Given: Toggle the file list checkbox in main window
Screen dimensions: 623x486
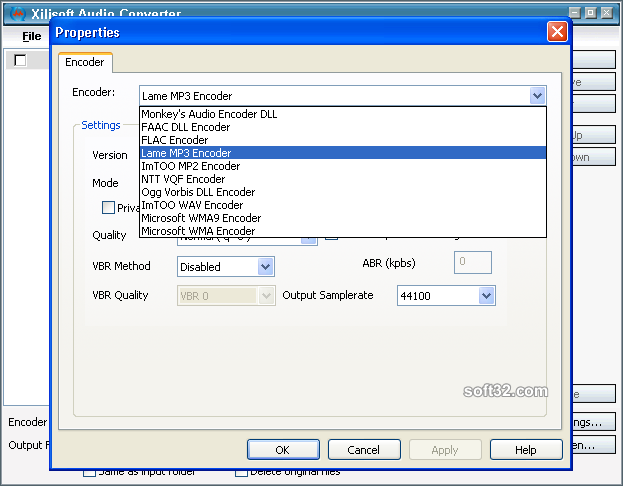Looking at the screenshot, I should click(x=20, y=60).
